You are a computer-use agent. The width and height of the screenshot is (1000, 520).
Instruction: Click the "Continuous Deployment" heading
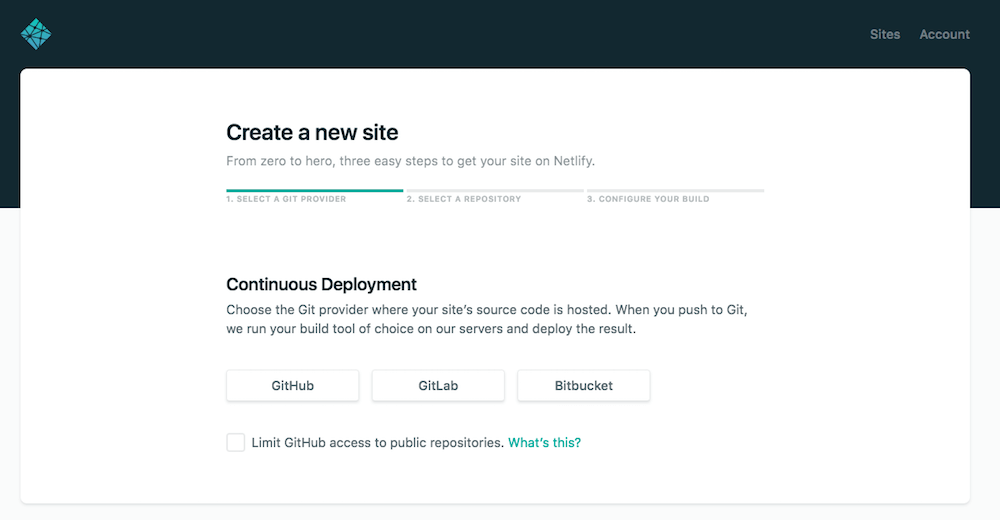point(321,284)
